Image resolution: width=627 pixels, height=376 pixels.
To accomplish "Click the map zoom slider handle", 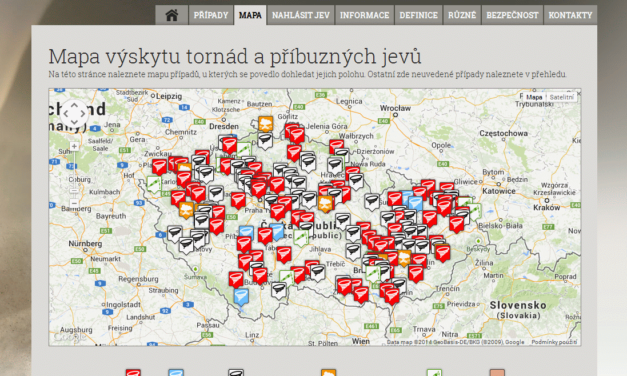I will [74, 191].
